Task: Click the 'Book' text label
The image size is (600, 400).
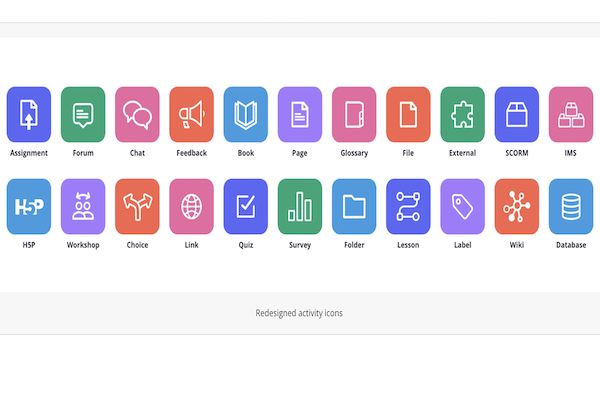Action: pos(246,153)
